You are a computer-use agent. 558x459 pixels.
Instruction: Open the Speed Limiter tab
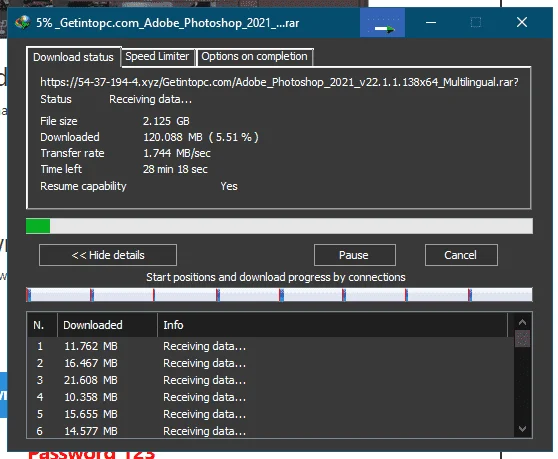coord(157,57)
